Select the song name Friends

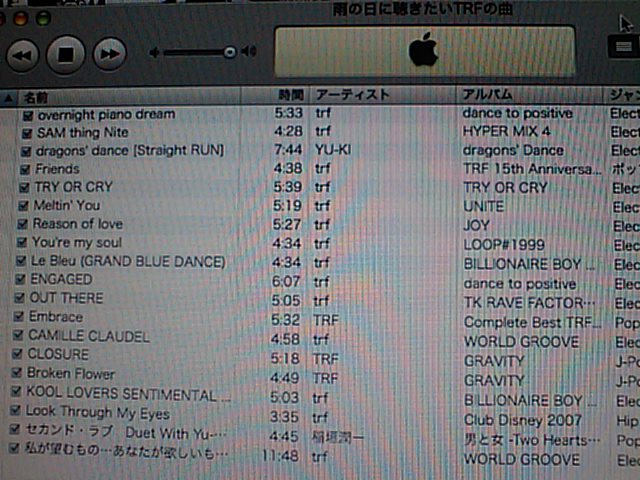[57, 169]
